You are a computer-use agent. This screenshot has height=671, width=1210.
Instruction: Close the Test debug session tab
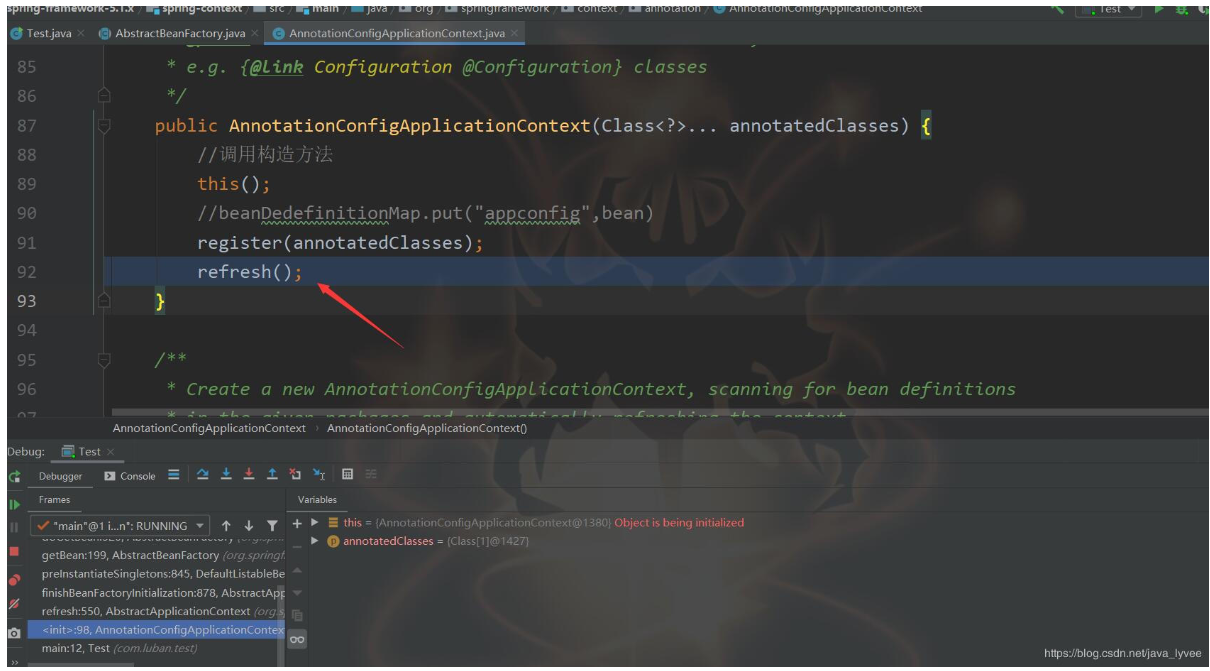click(x=109, y=451)
